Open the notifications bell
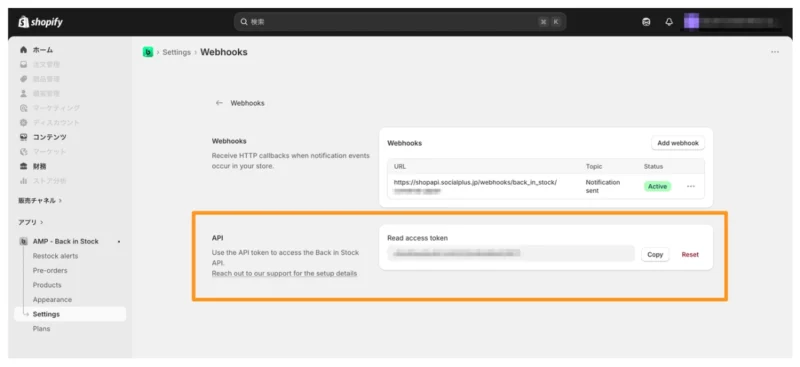 point(669,22)
